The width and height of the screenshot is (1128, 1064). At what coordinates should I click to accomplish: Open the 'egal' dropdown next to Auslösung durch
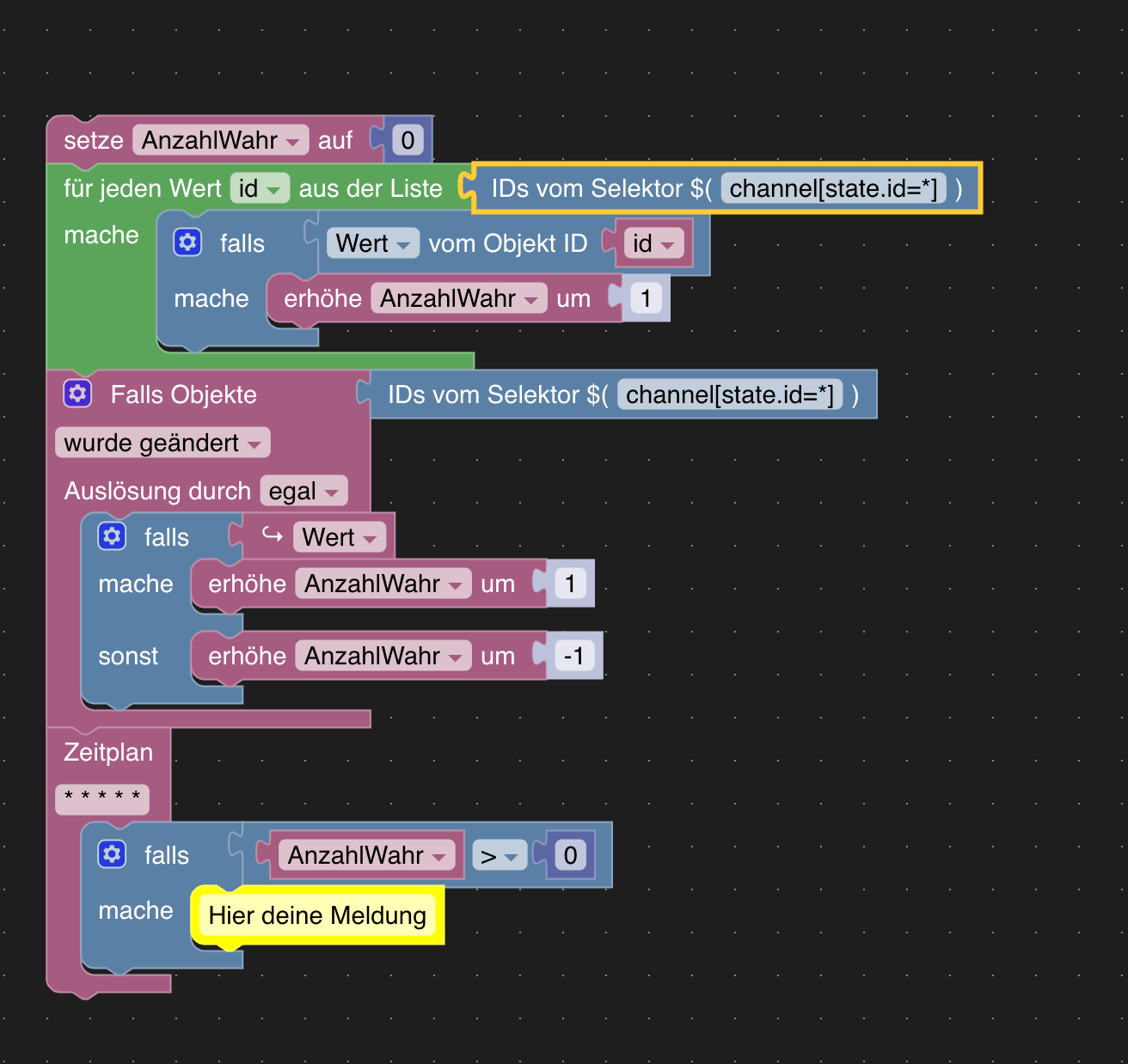303,491
